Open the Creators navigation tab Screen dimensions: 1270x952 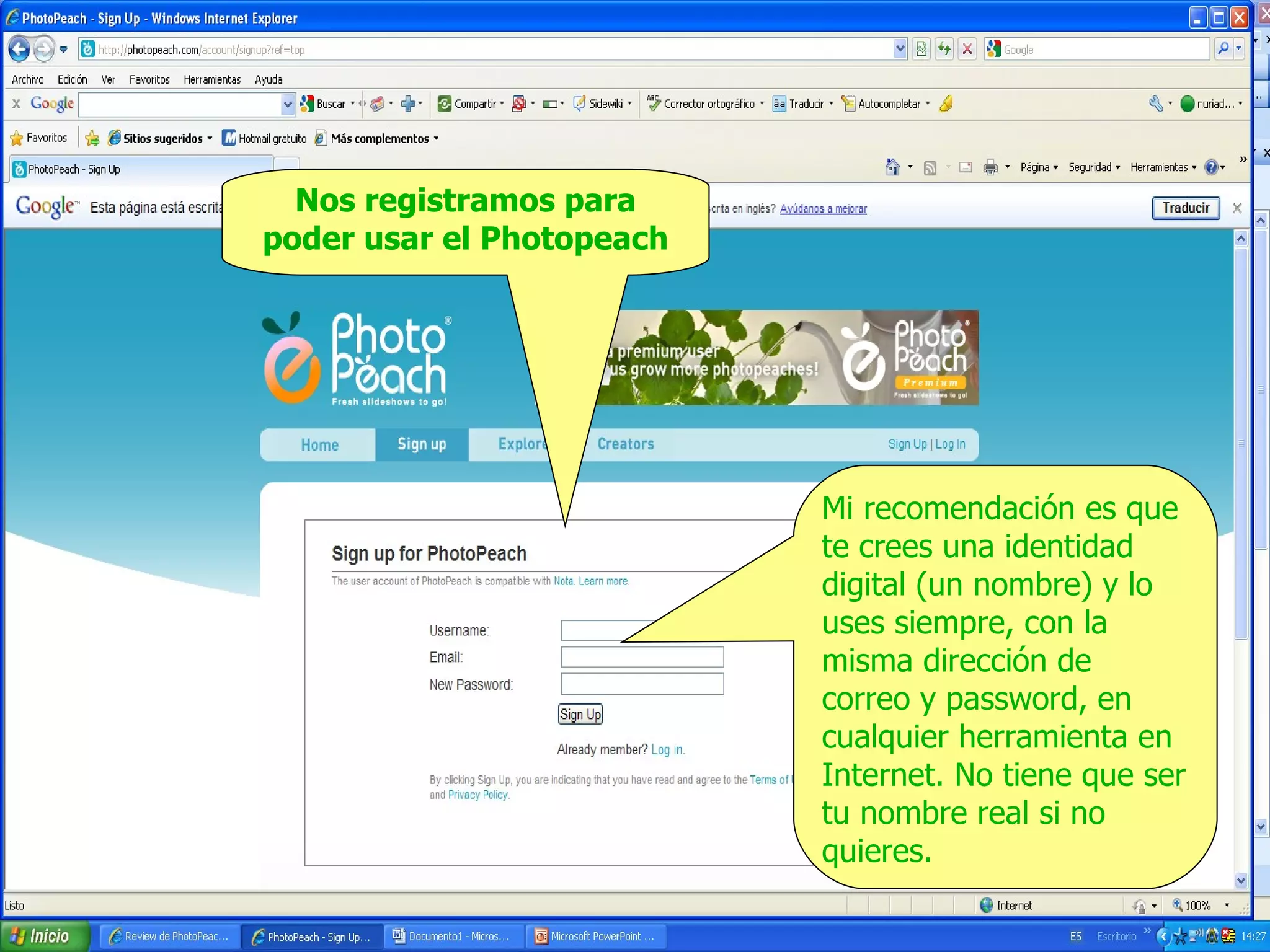point(626,444)
